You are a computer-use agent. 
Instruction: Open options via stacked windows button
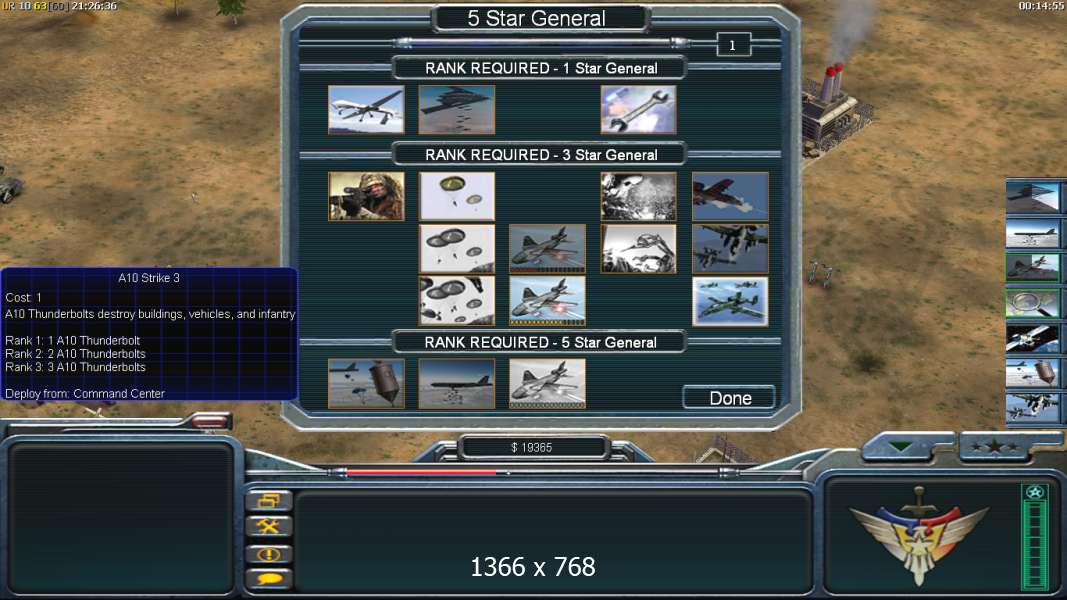tap(269, 501)
